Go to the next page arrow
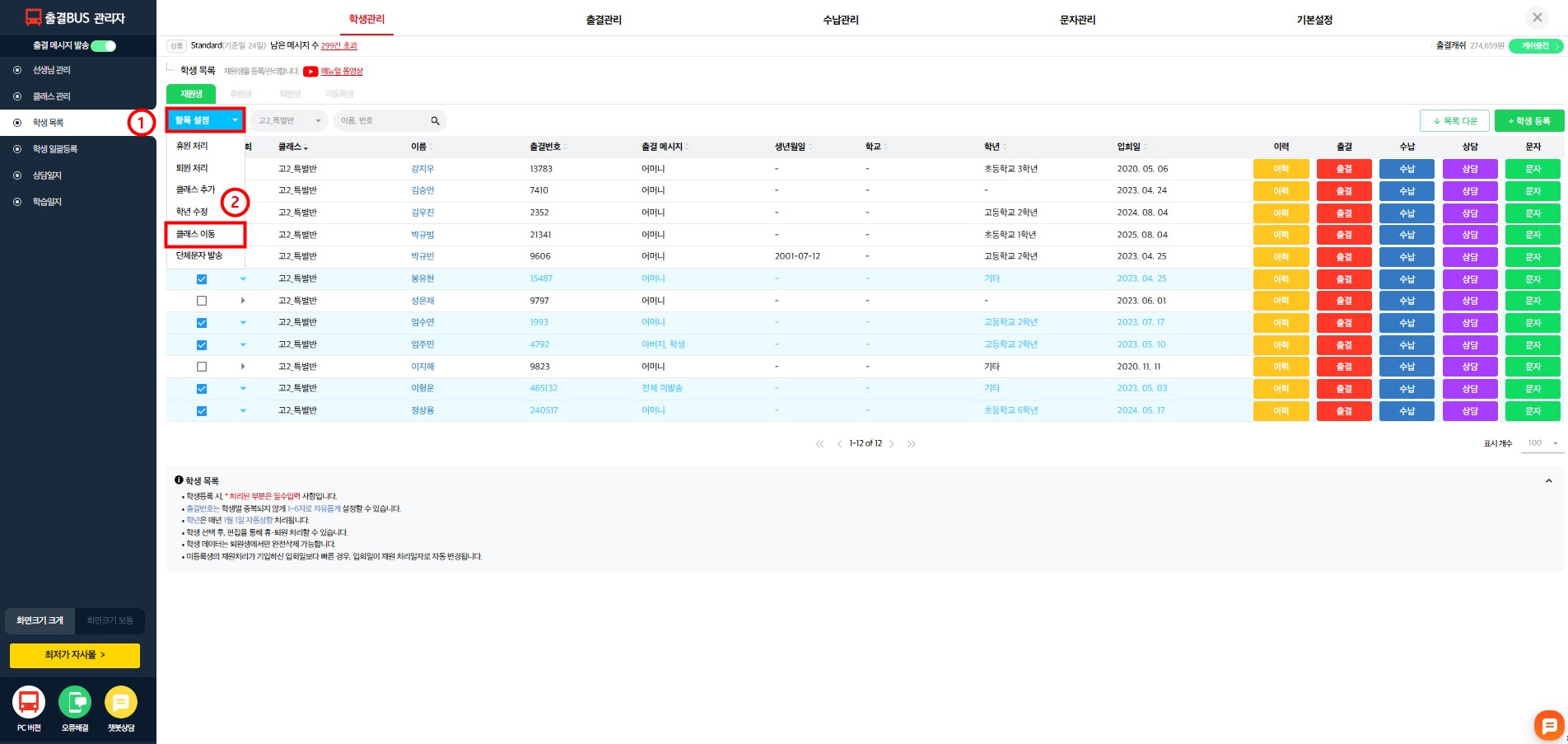The image size is (1568, 744). (x=892, y=444)
